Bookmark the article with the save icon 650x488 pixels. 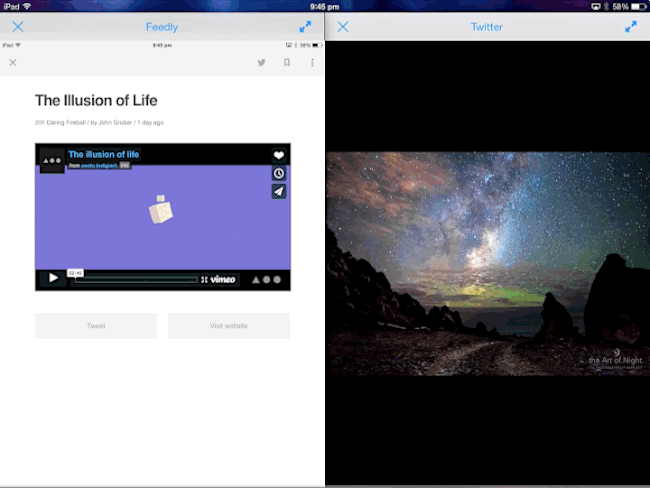coord(286,63)
